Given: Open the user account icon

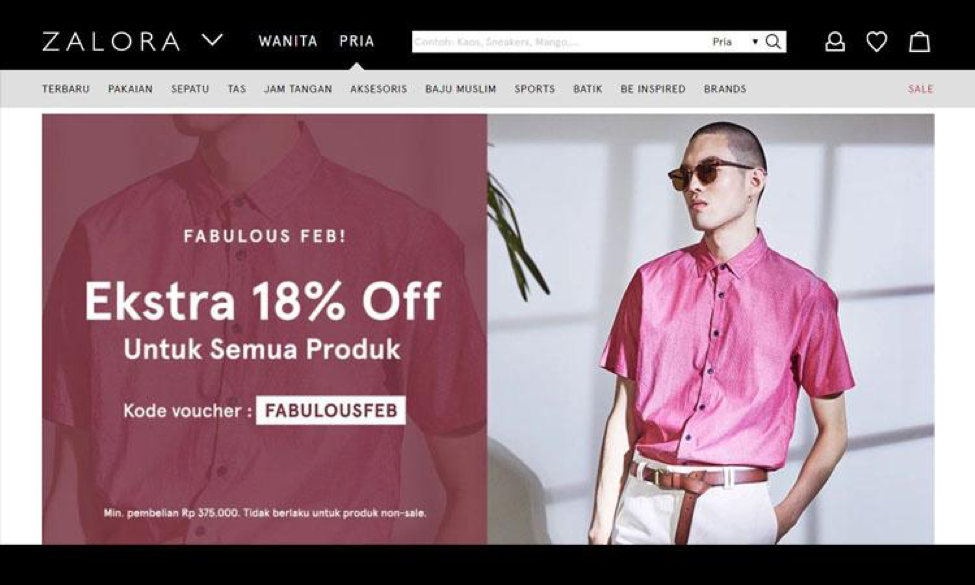Looking at the screenshot, I should [834, 42].
